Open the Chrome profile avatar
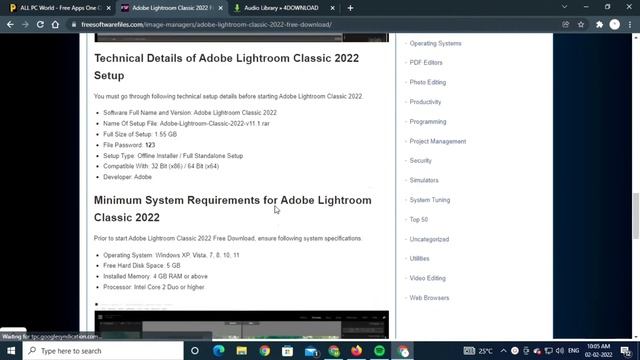The image size is (640, 360). pyautogui.click(x=614, y=24)
